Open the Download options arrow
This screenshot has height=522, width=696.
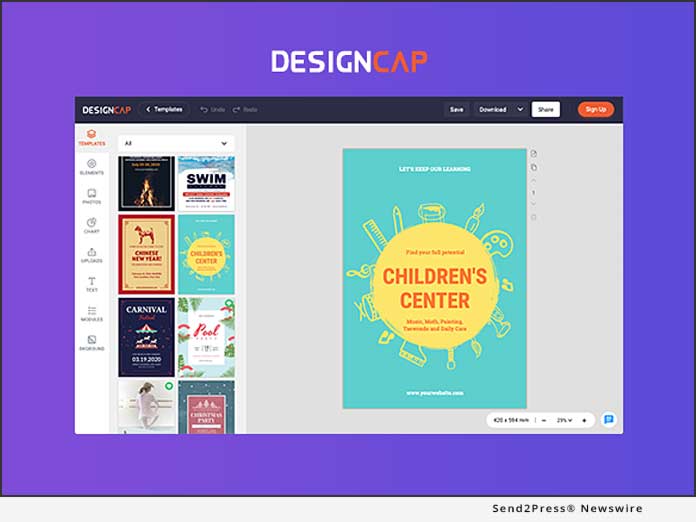[x=520, y=109]
